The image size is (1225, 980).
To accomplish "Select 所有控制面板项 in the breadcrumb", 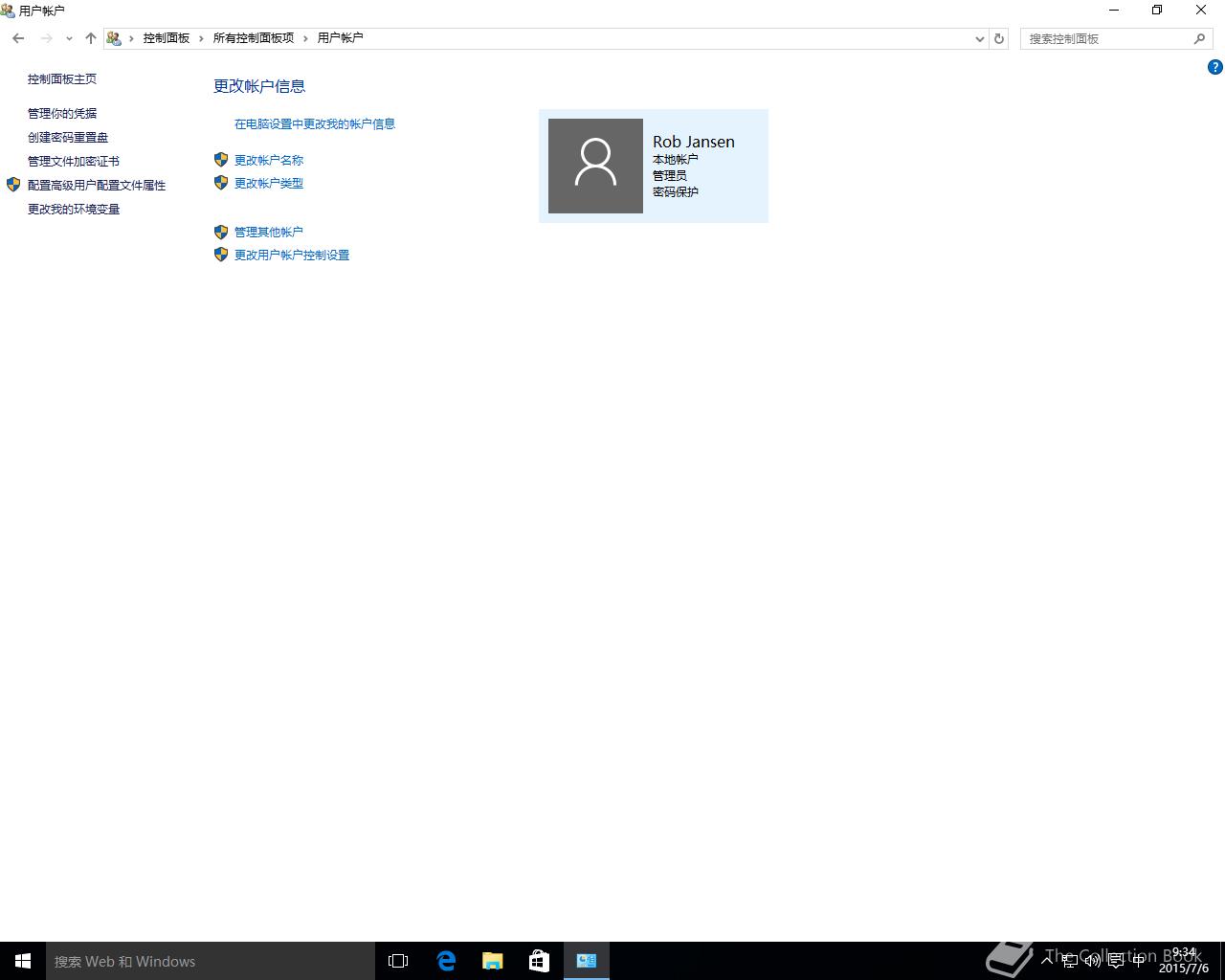I will [x=254, y=38].
